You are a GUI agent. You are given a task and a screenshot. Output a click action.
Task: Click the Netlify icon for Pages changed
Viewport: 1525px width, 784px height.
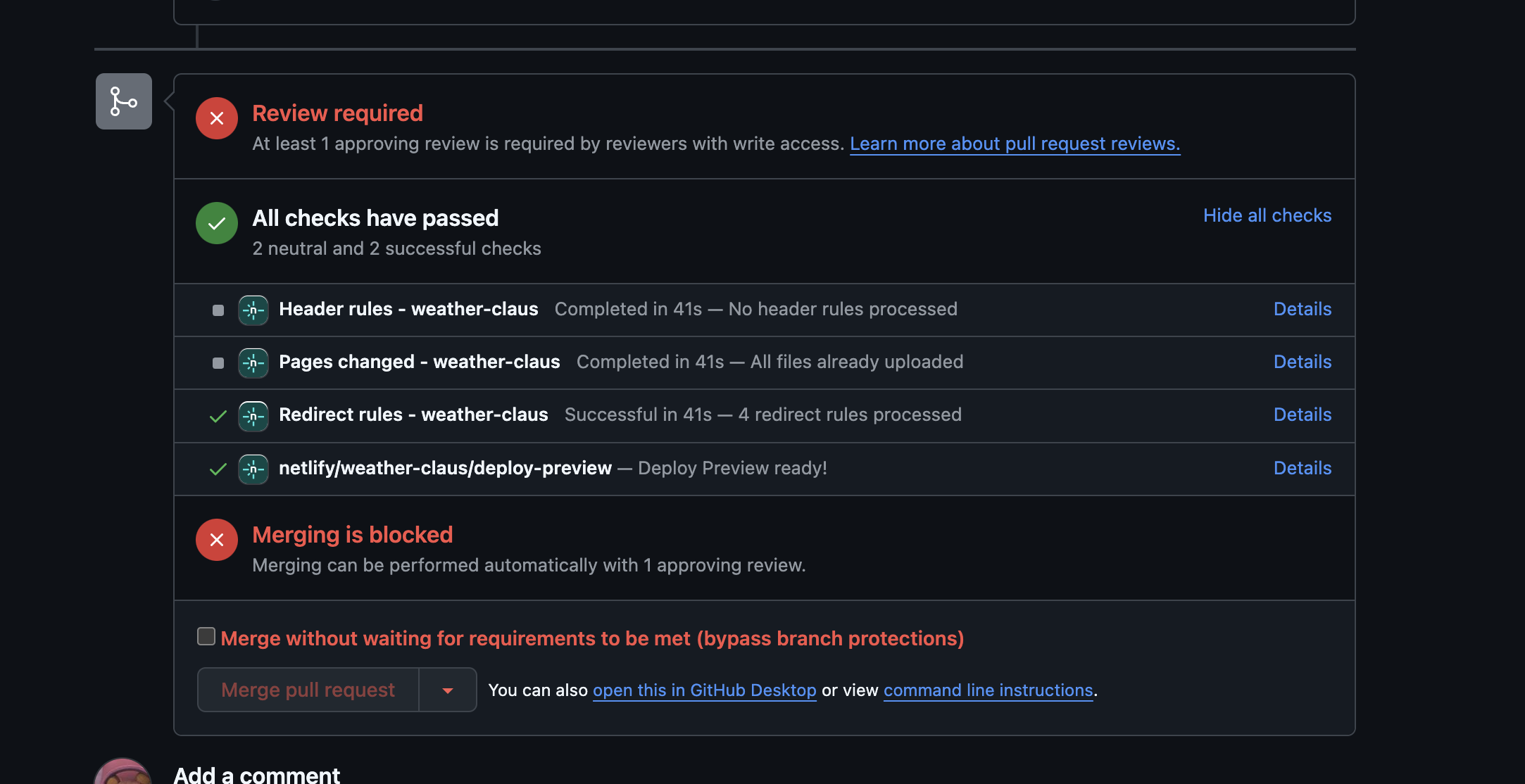253,363
